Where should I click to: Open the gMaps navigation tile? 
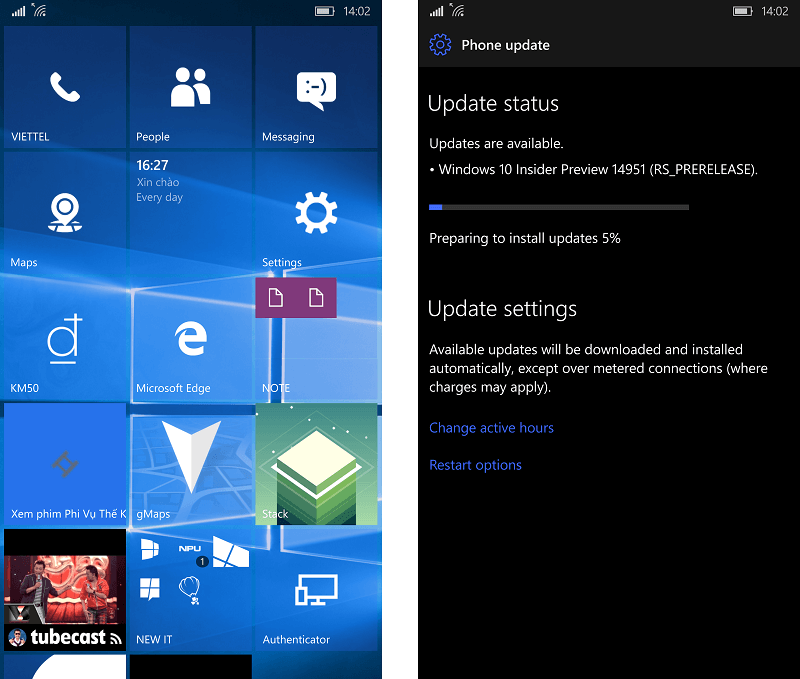click(x=190, y=464)
